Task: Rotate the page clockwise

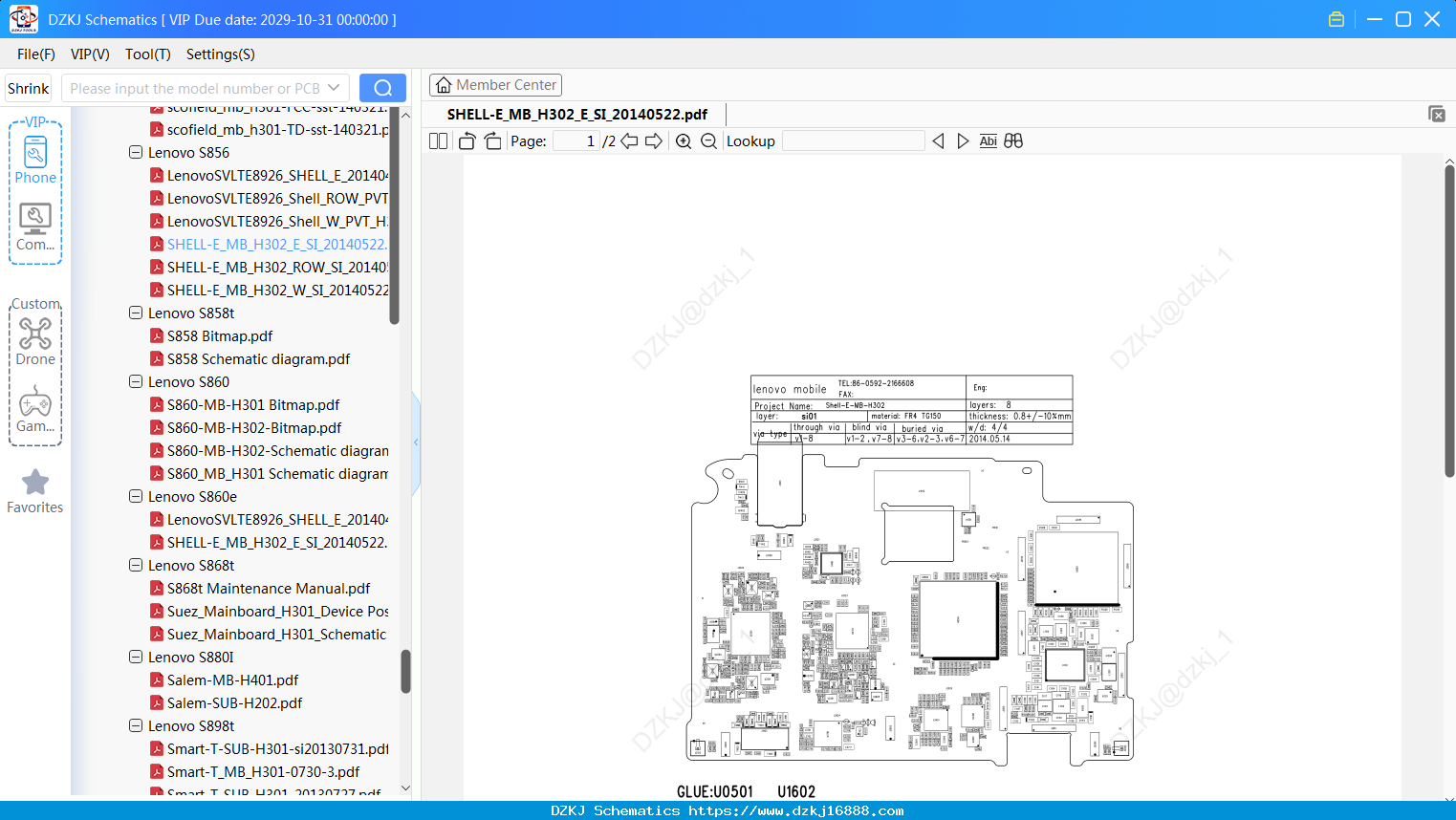Action: pyautogui.click(x=492, y=141)
